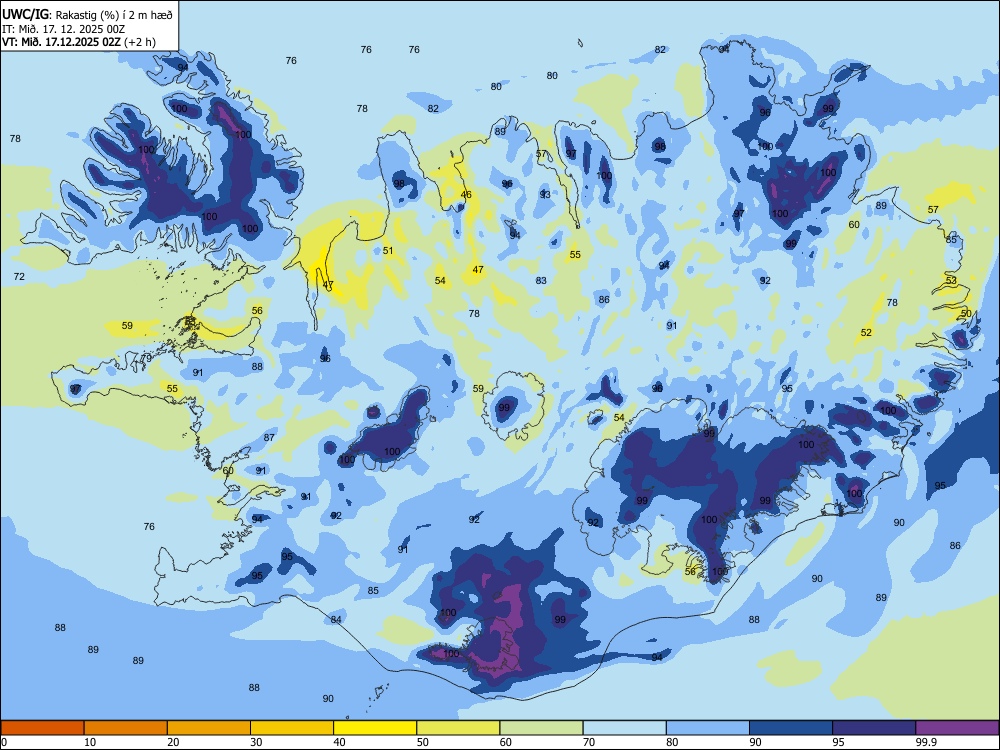Click the map humidity value '72'
The width and height of the screenshot is (1000, 750).
pos(19,276)
